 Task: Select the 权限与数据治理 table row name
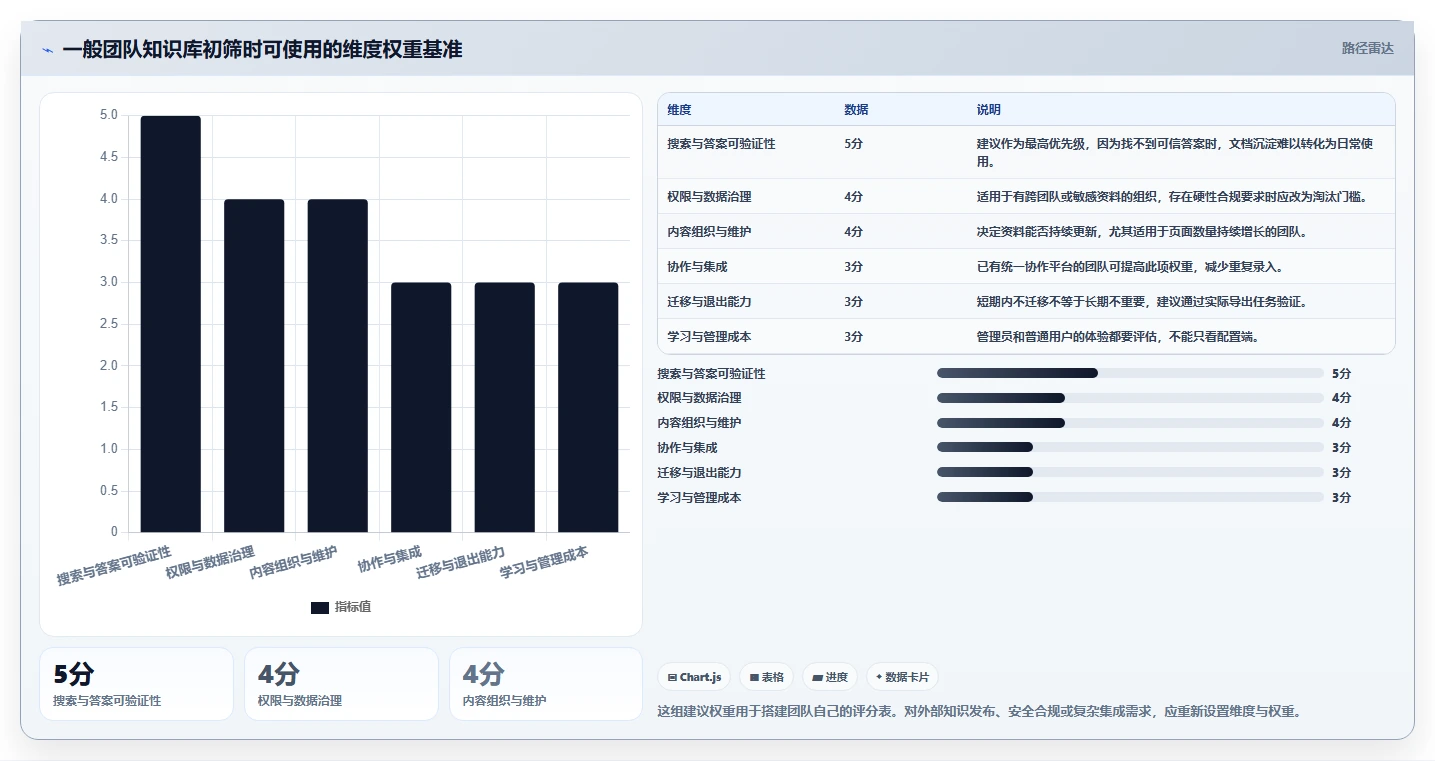(x=709, y=197)
